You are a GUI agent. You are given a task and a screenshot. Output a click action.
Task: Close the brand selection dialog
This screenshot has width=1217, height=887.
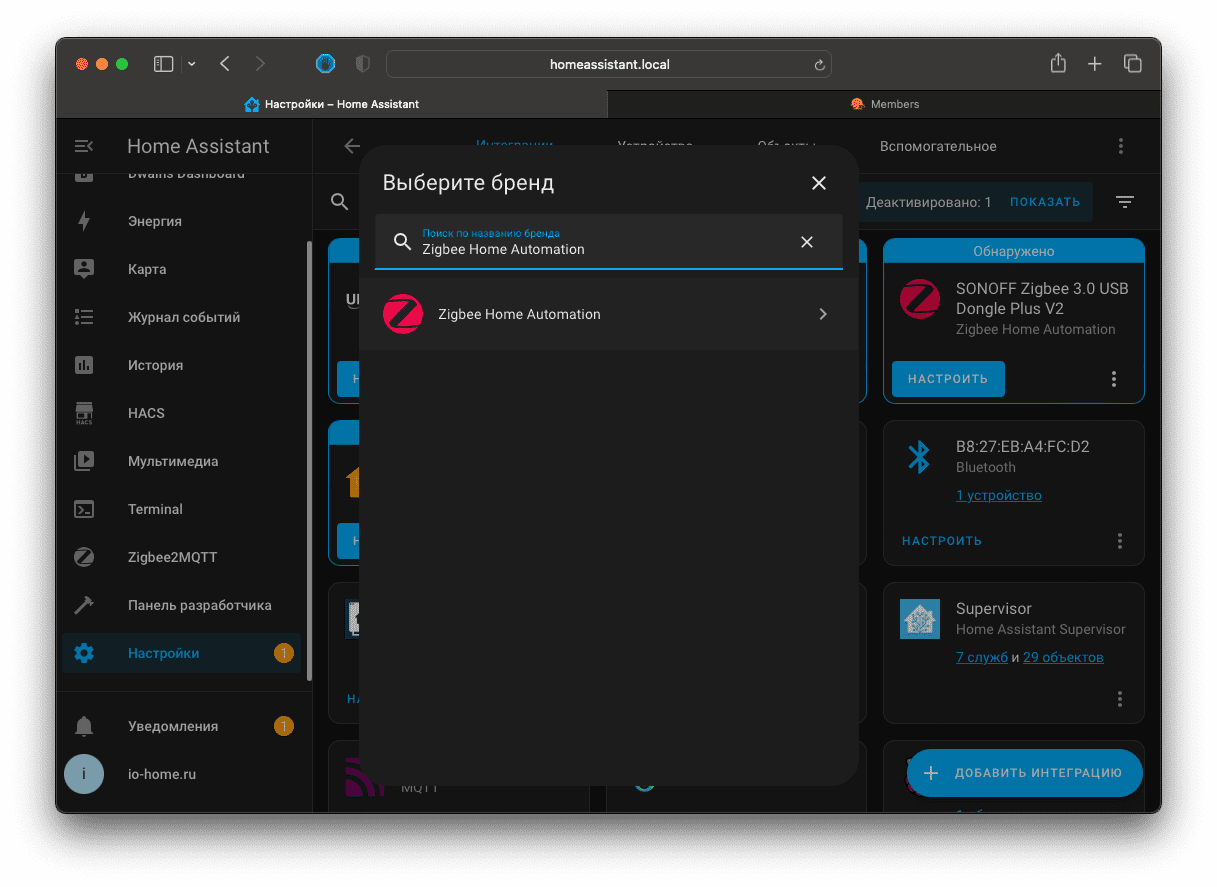819,183
